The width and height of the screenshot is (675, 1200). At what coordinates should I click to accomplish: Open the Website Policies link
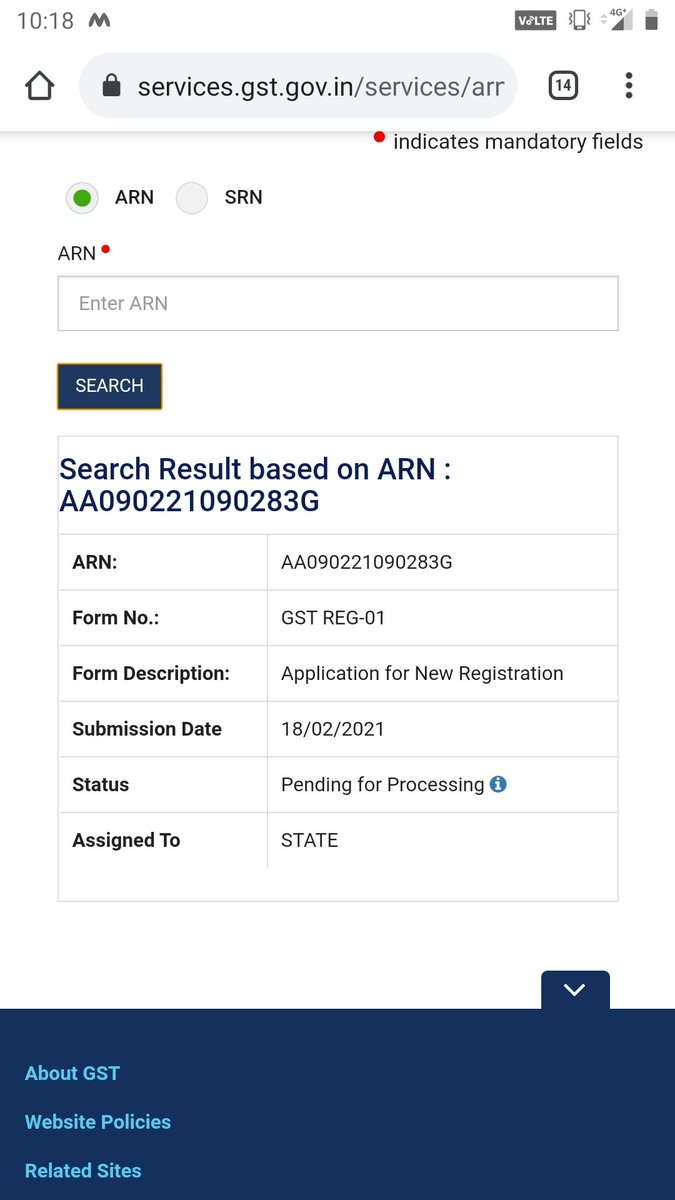pos(98,1122)
